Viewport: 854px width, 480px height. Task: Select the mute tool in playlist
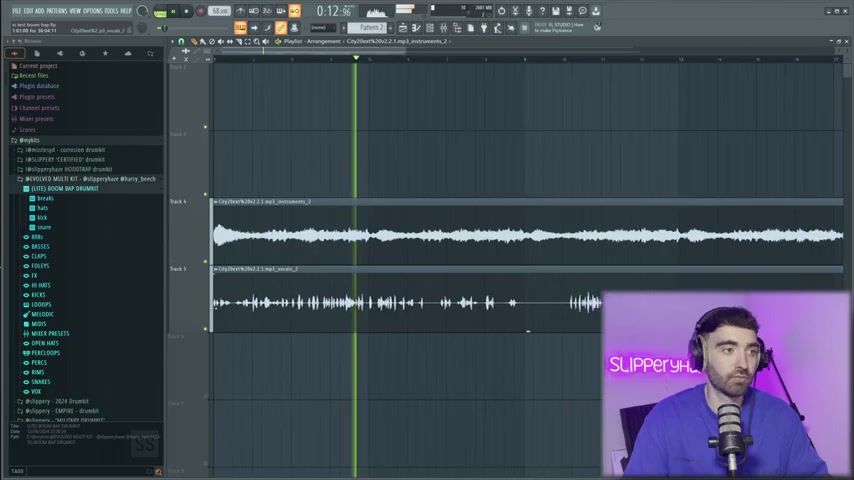click(221, 41)
